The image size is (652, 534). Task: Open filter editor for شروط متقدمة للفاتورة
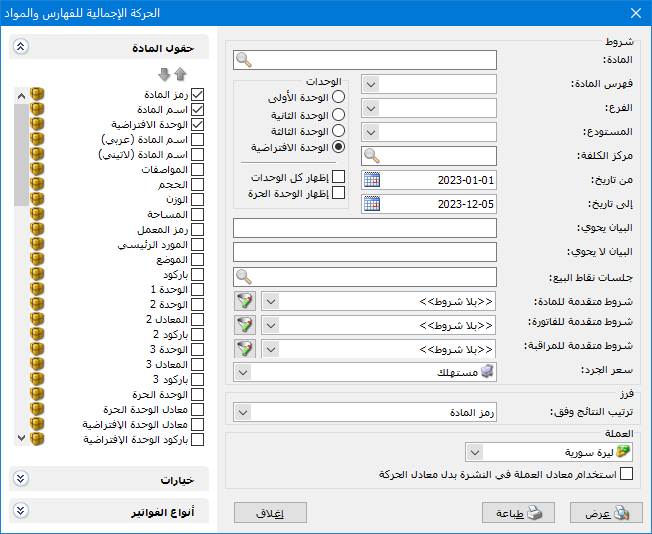click(x=245, y=325)
